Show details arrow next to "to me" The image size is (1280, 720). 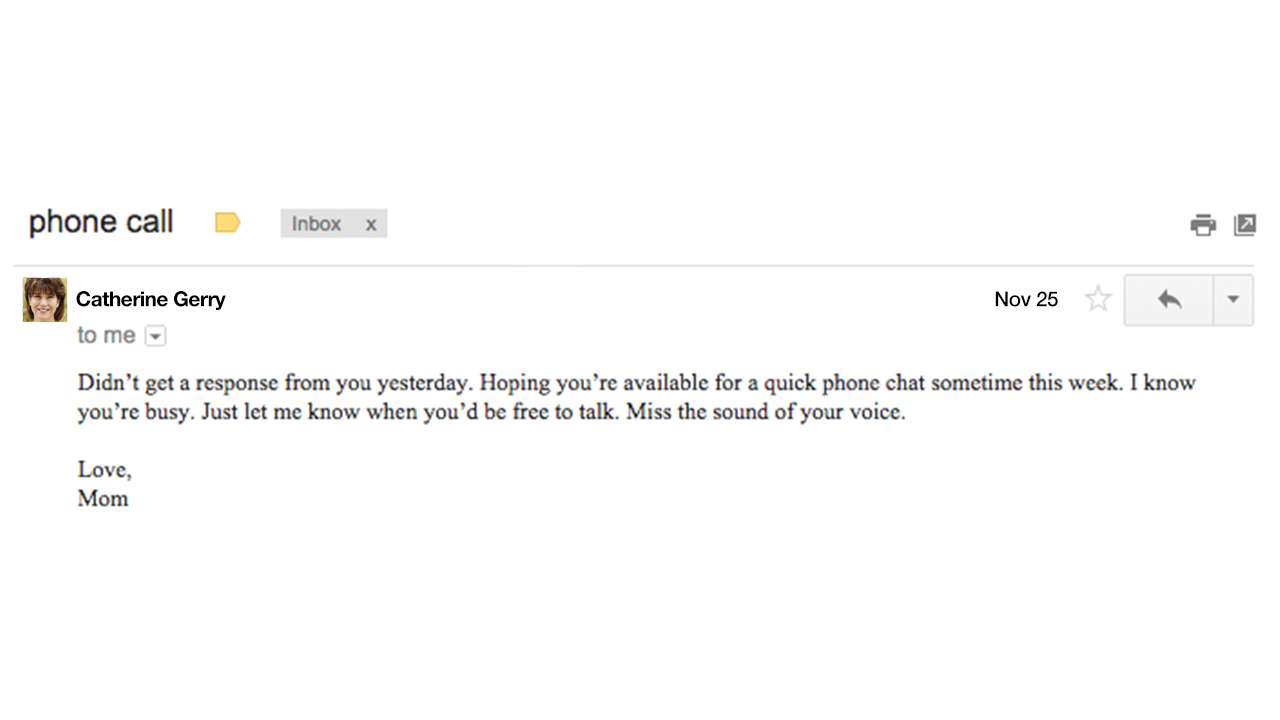click(155, 336)
